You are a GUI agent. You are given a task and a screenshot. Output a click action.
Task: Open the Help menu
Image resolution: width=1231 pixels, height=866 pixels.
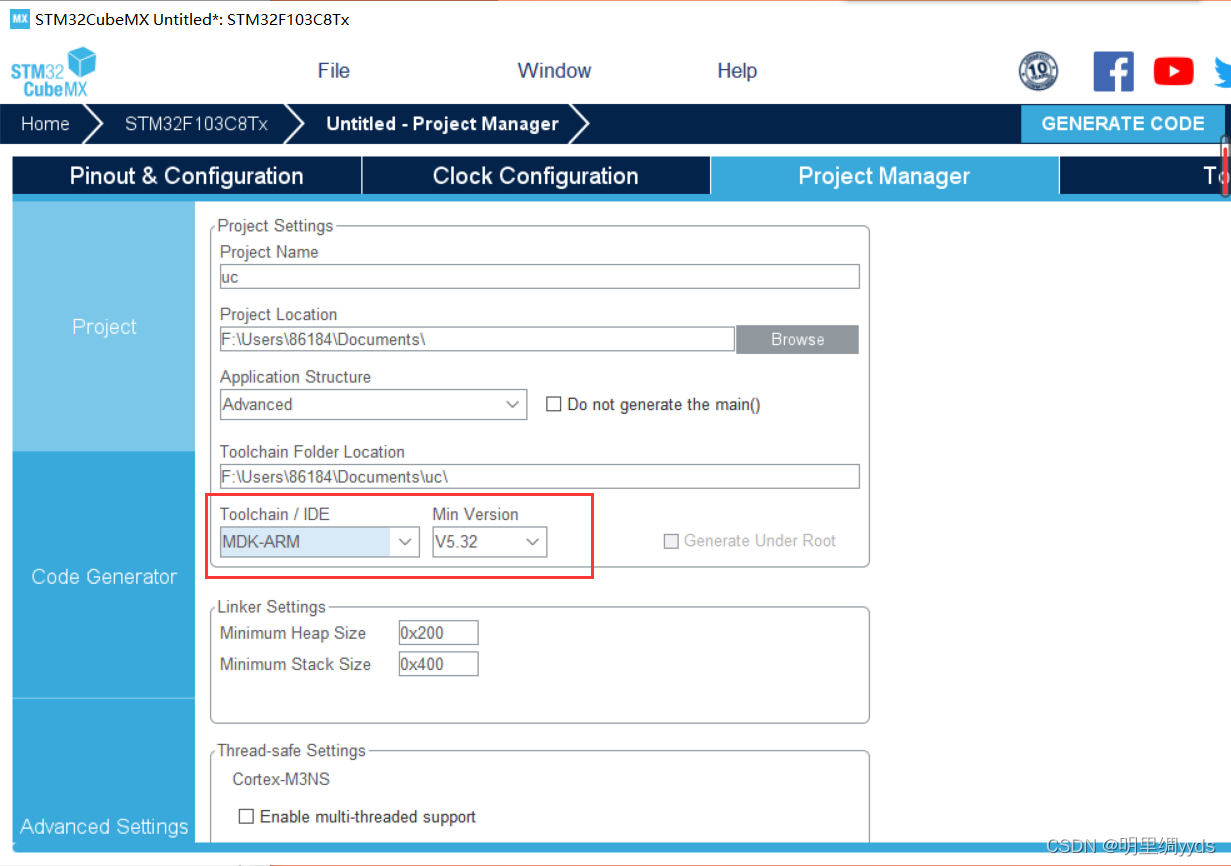737,71
